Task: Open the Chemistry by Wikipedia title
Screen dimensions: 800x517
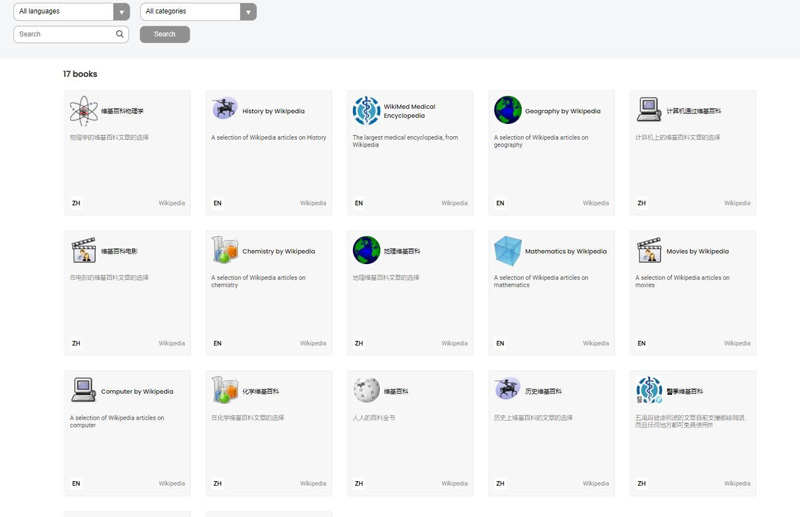Action: (x=279, y=252)
